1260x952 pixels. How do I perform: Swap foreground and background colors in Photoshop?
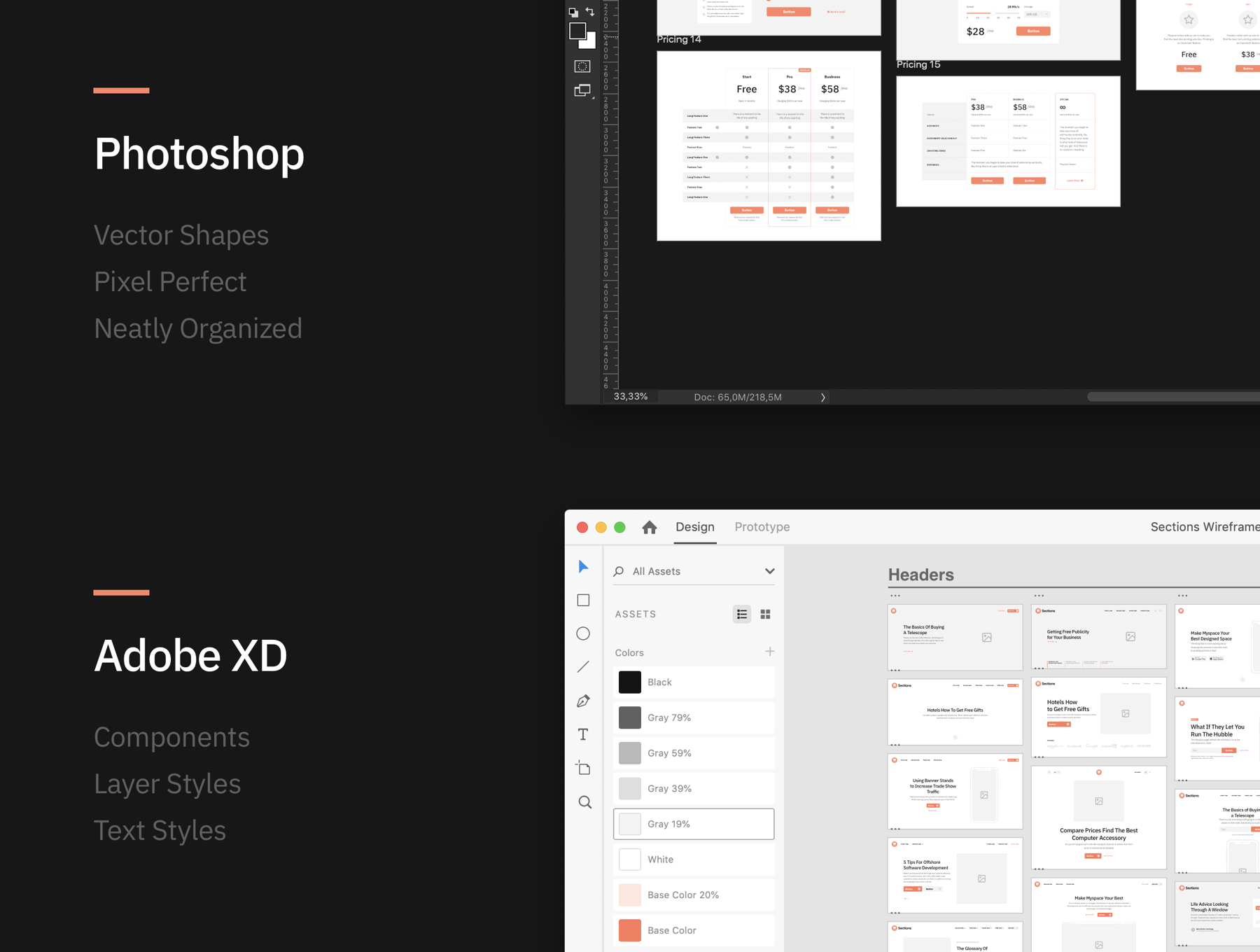pyautogui.click(x=590, y=11)
